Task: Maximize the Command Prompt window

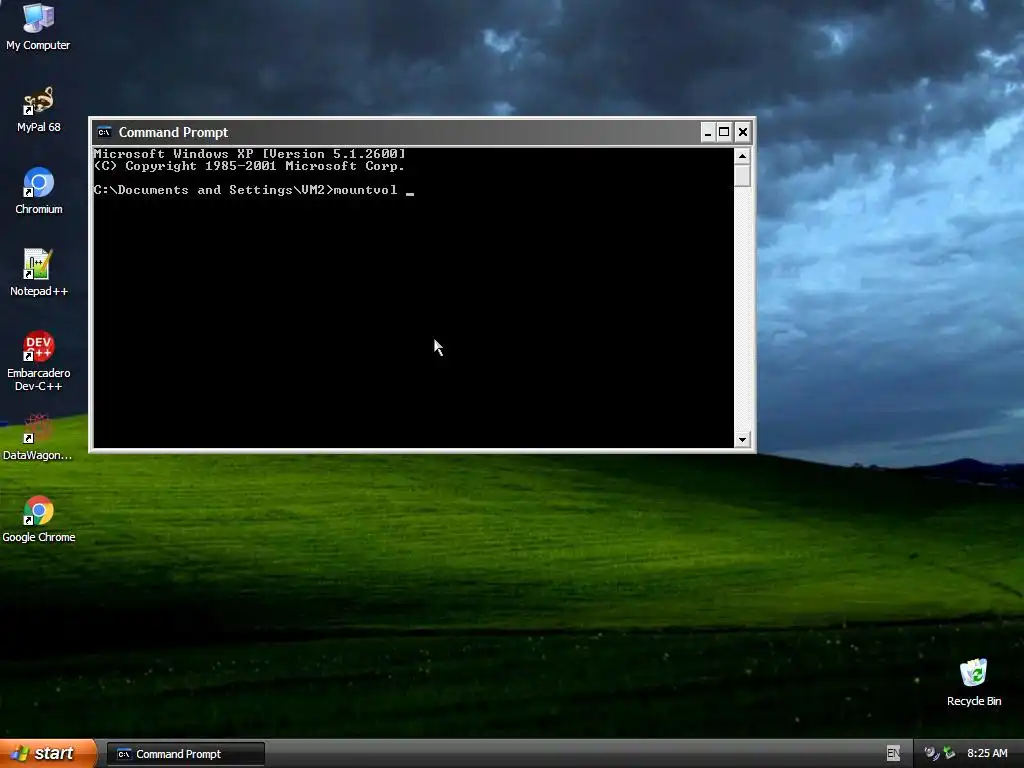Action: tap(724, 133)
